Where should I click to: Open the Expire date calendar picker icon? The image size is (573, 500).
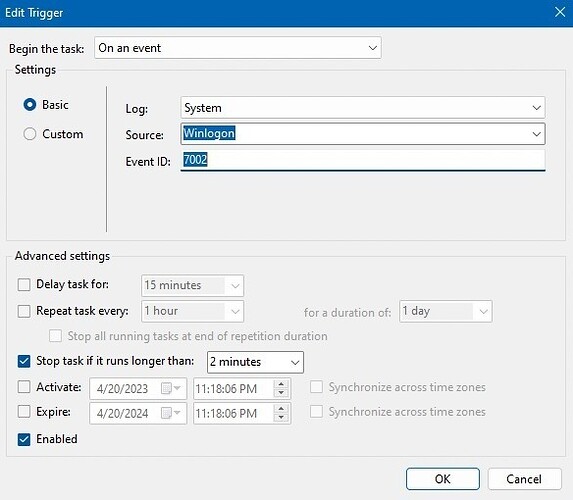[170, 413]
